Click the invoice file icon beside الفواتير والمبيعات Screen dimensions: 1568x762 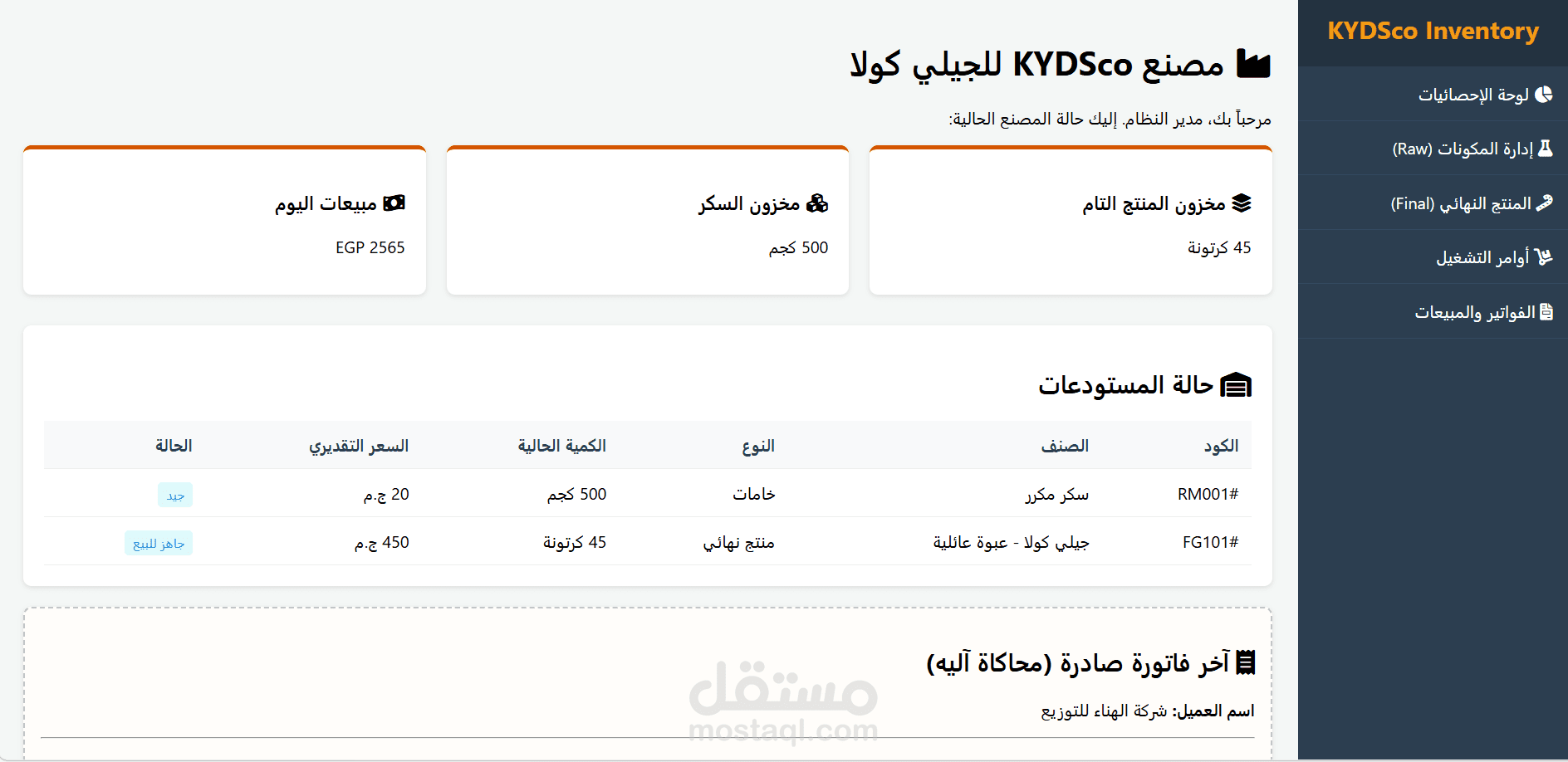(1546, 312)
